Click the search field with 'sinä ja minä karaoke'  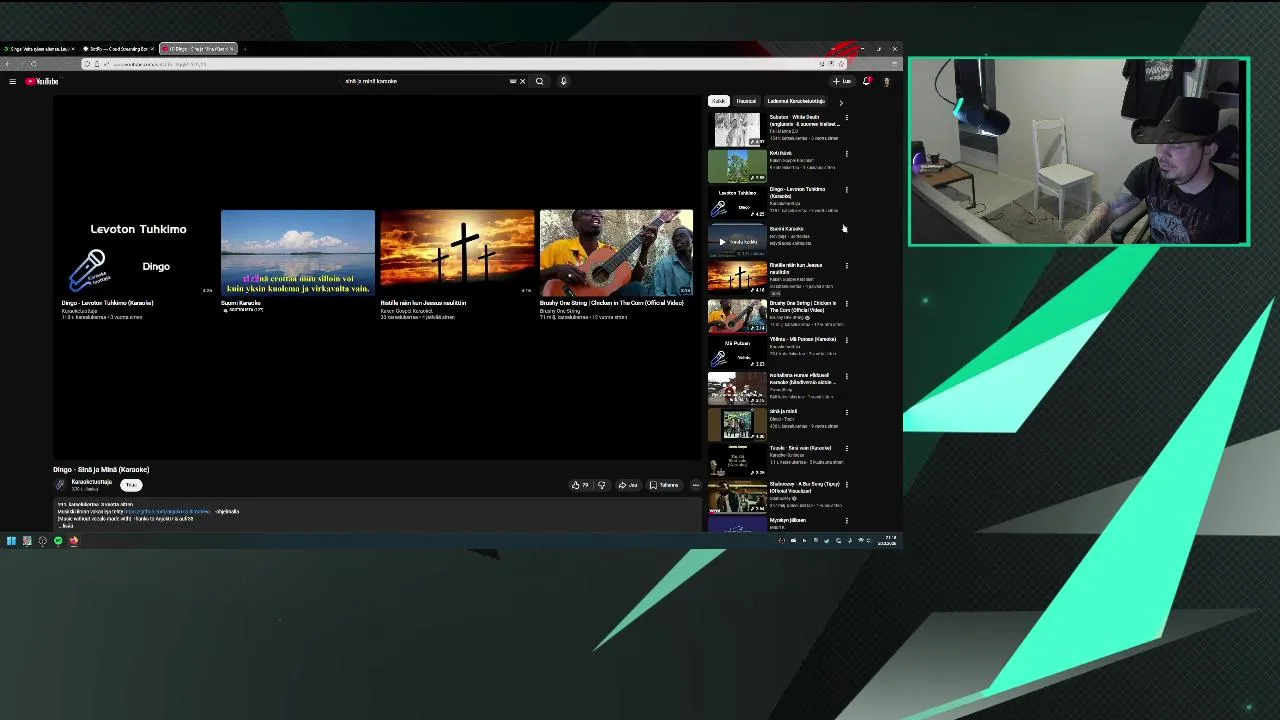pos(425,81)
